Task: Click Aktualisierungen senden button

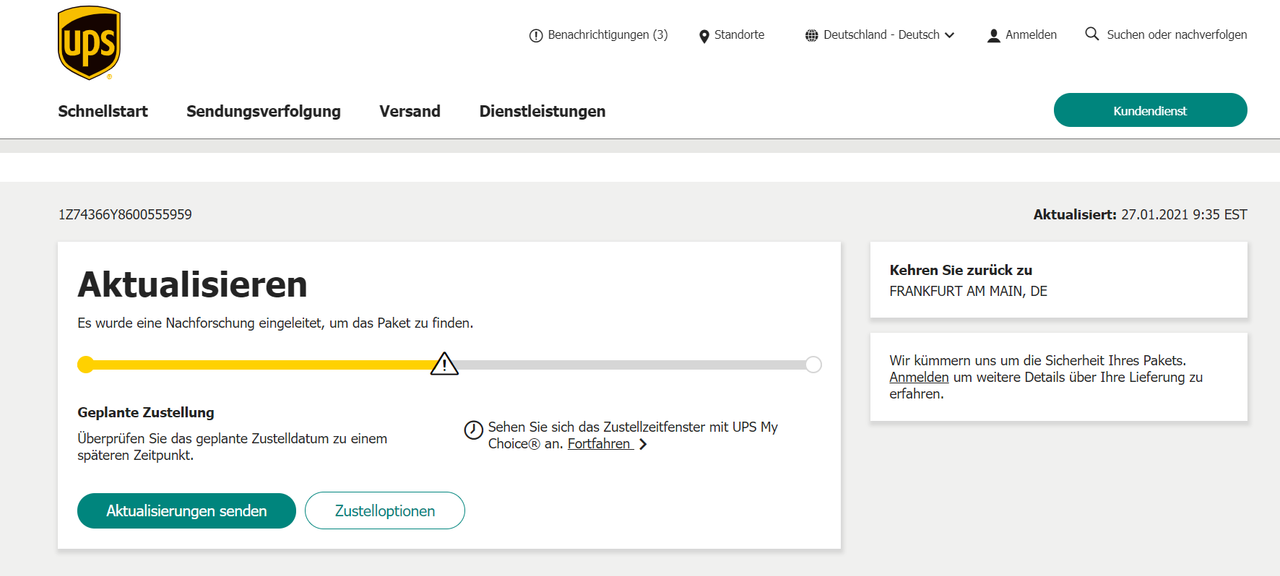Action: (186, 511)
